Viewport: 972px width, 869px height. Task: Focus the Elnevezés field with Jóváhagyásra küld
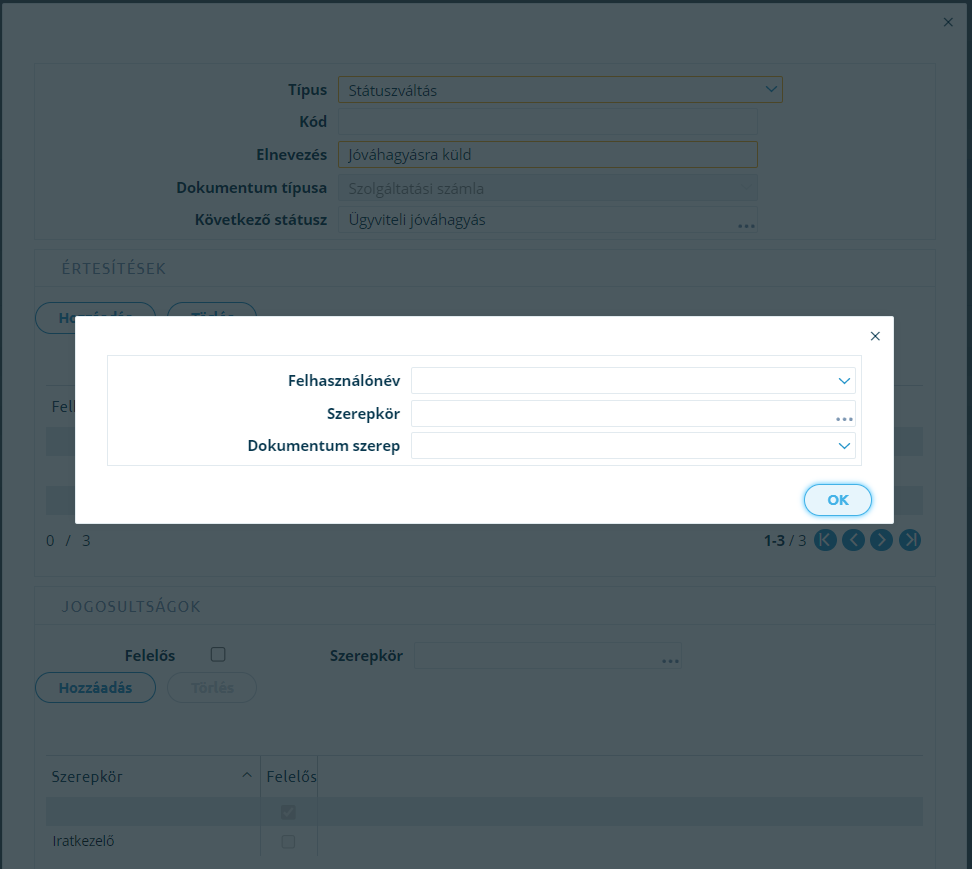(547, 154)
